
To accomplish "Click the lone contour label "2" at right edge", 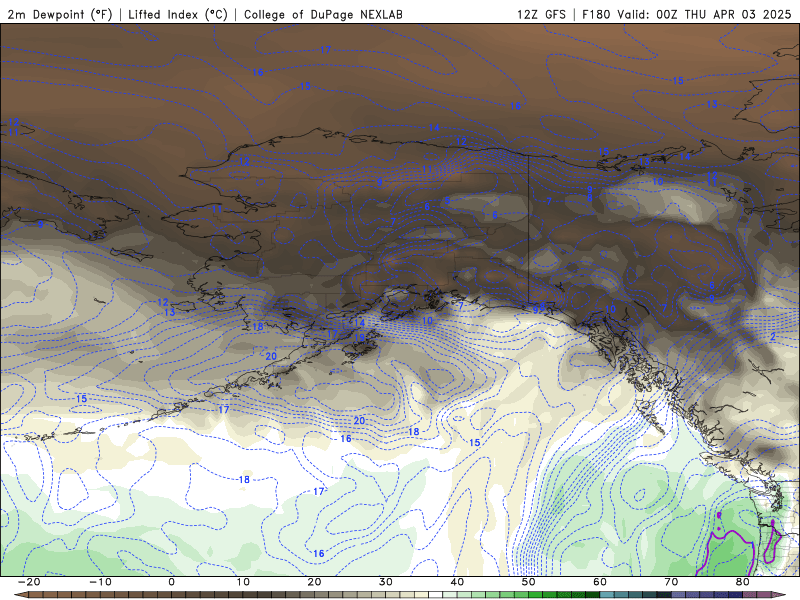I will [773, 336].
